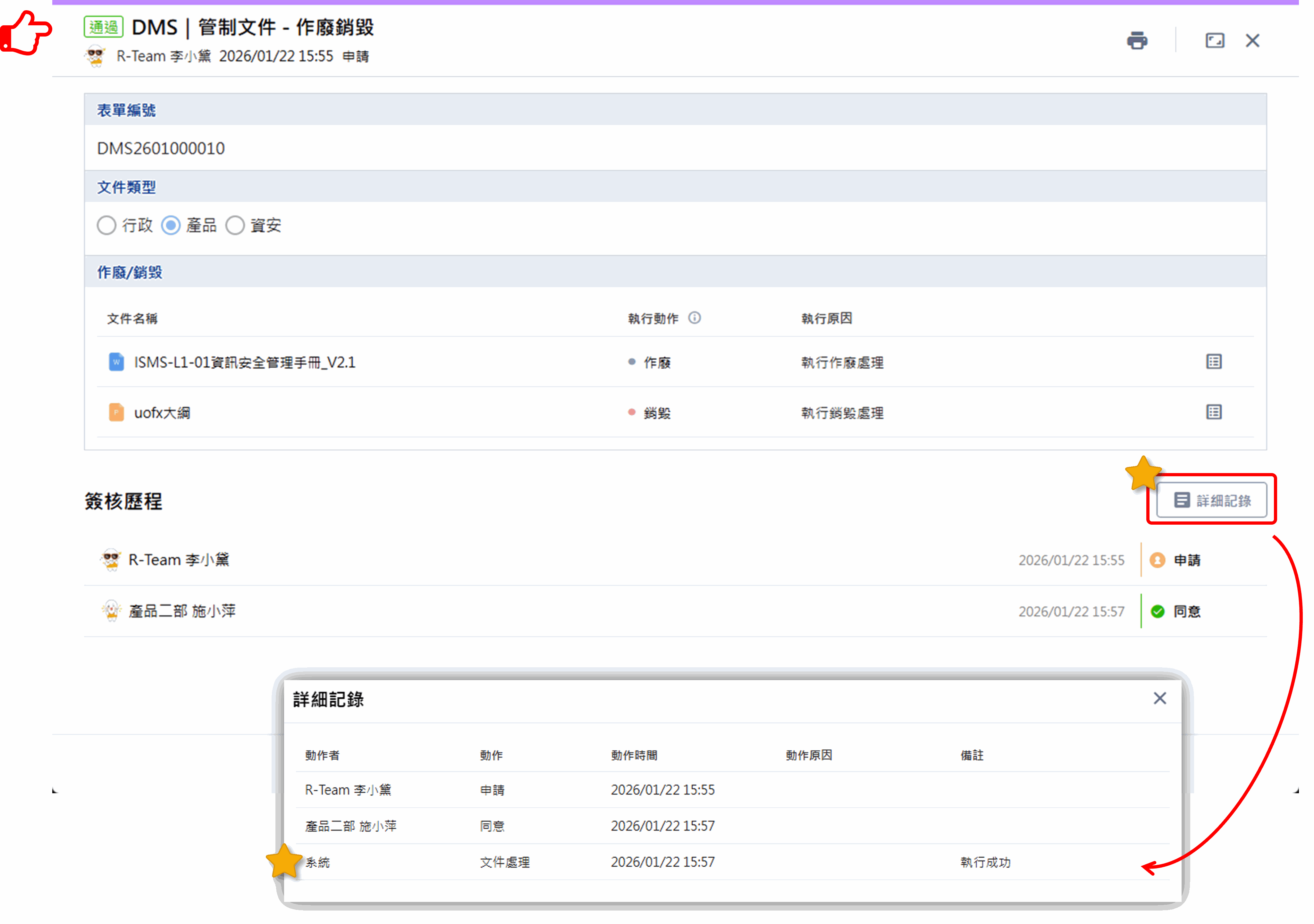Click 施小萍 approval row in 簽核歷程
Image resolution: width=1314 pixels, height=924 pixels.
pos(182,611)
